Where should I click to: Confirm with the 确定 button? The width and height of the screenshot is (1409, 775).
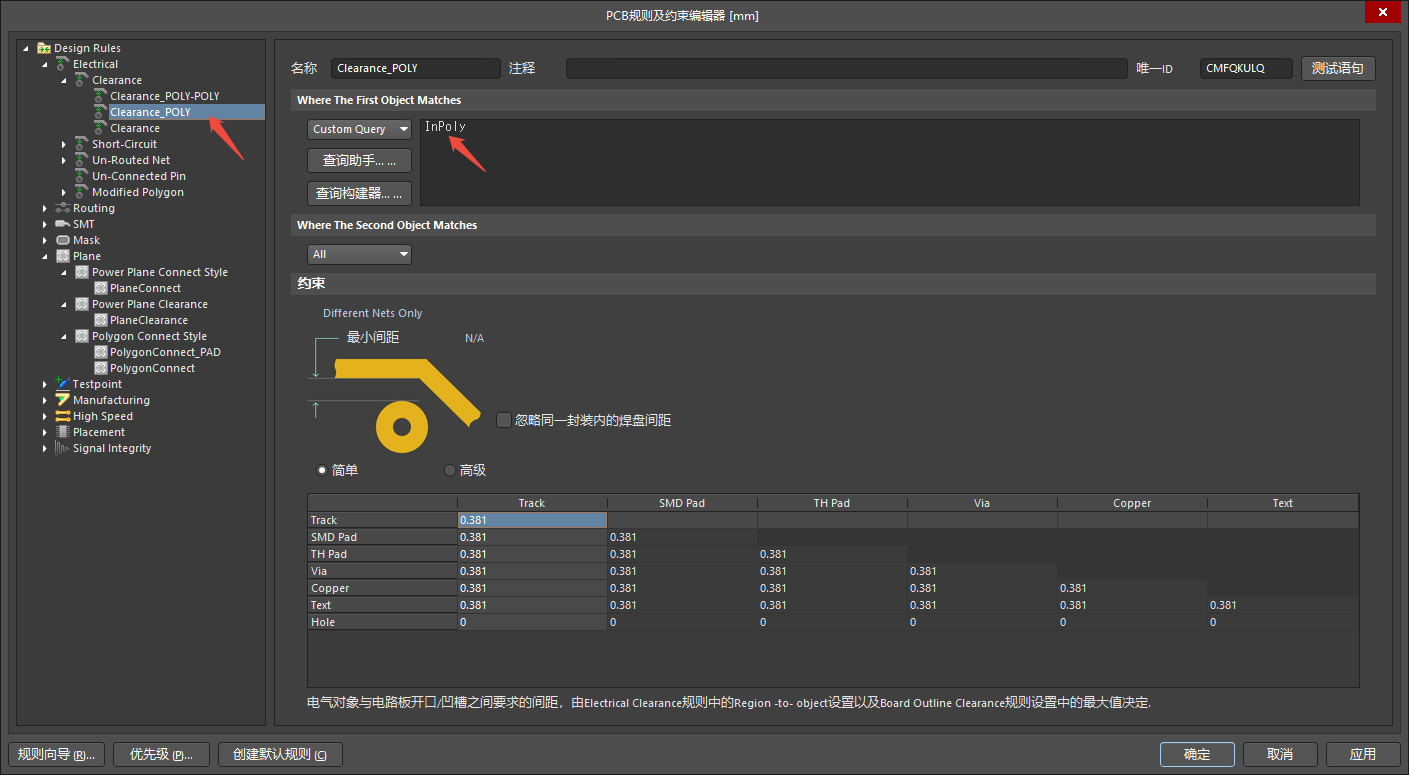[x=1197, y=754]
